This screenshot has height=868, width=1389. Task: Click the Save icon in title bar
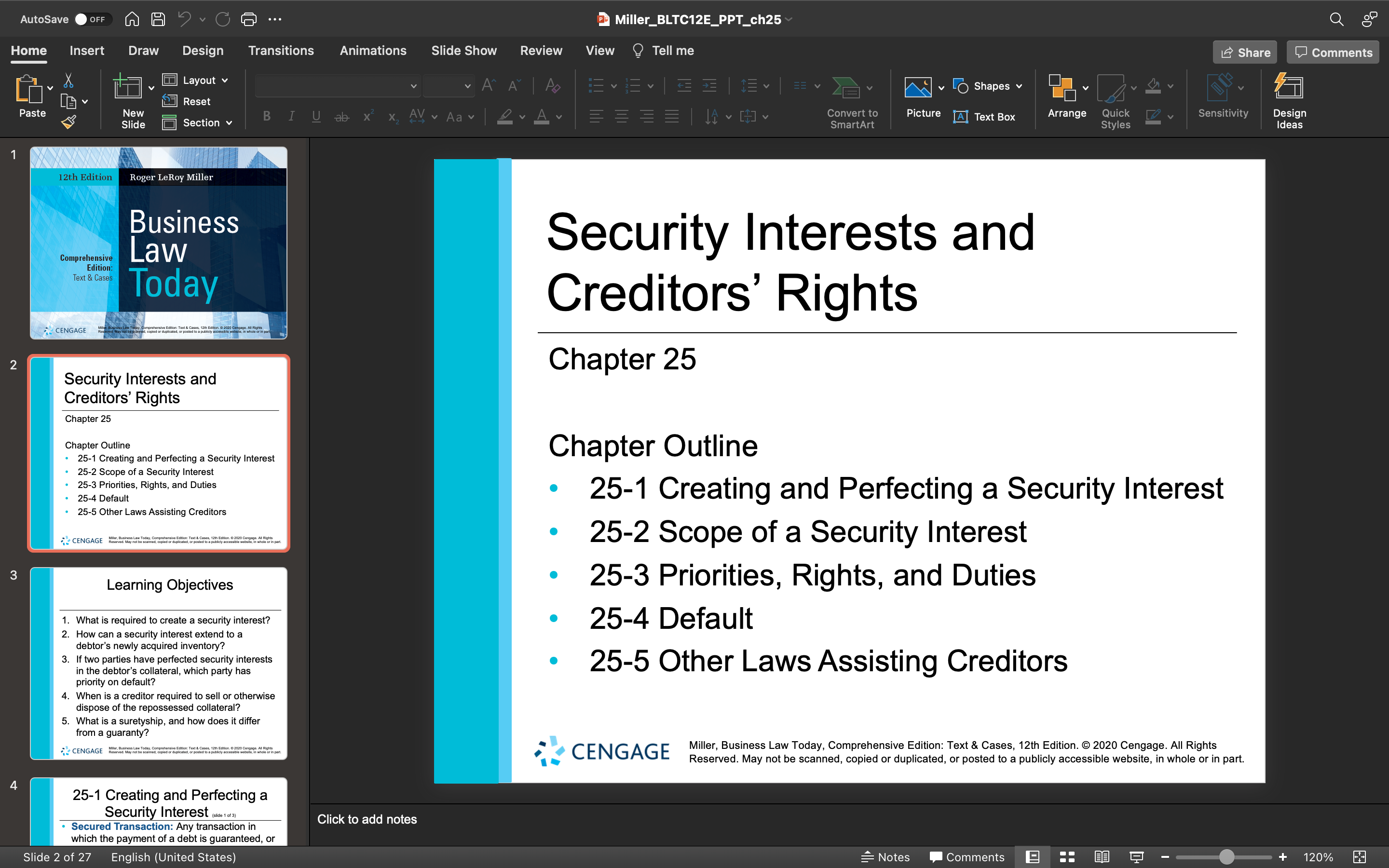click(x=158, y=19)
